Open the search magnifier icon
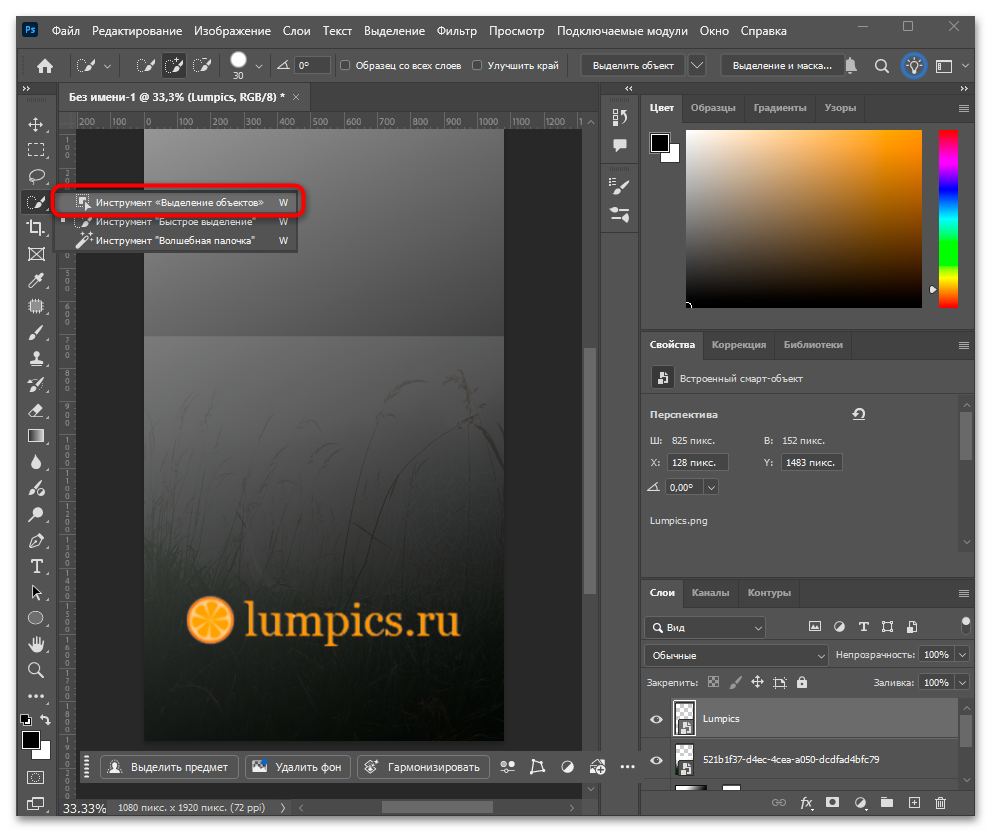The width and height of the screenshot is (991, 832). (x=882, y=66)
